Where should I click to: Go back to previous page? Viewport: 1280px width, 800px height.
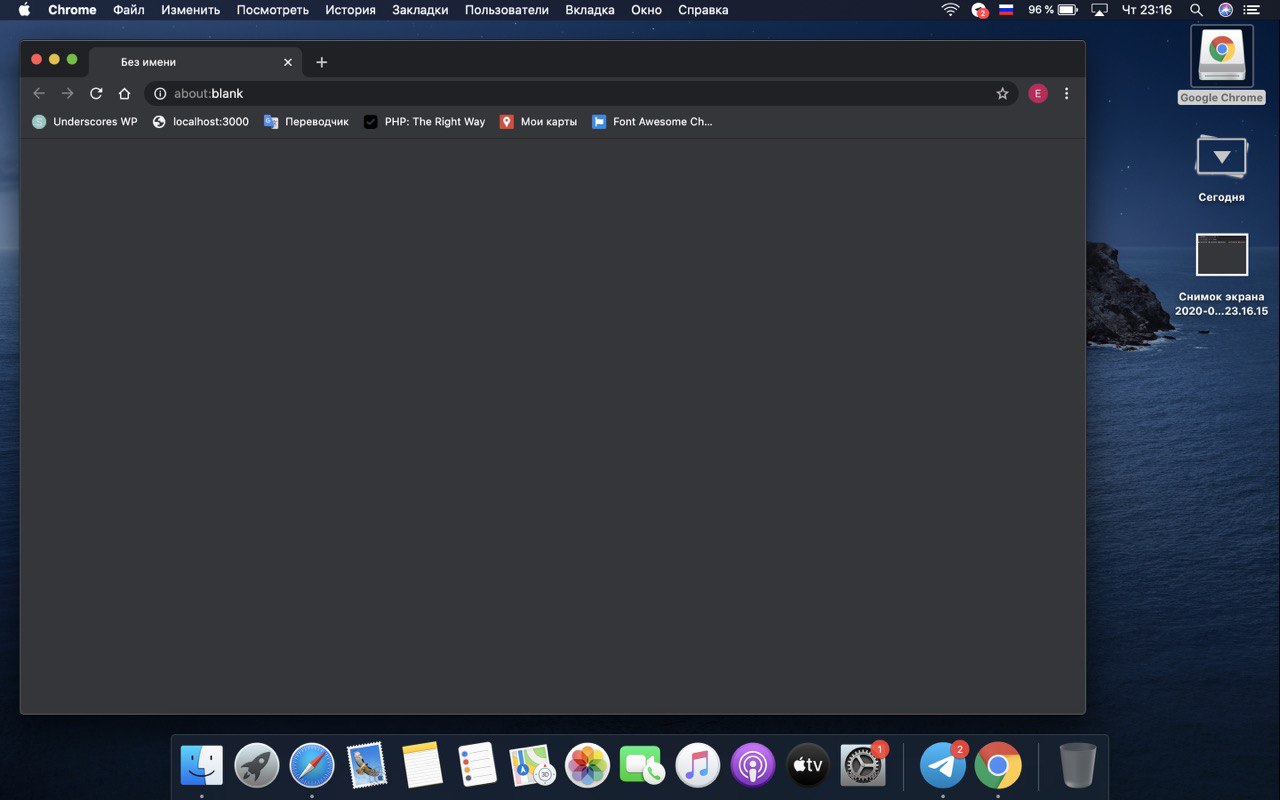click(39, 93)
